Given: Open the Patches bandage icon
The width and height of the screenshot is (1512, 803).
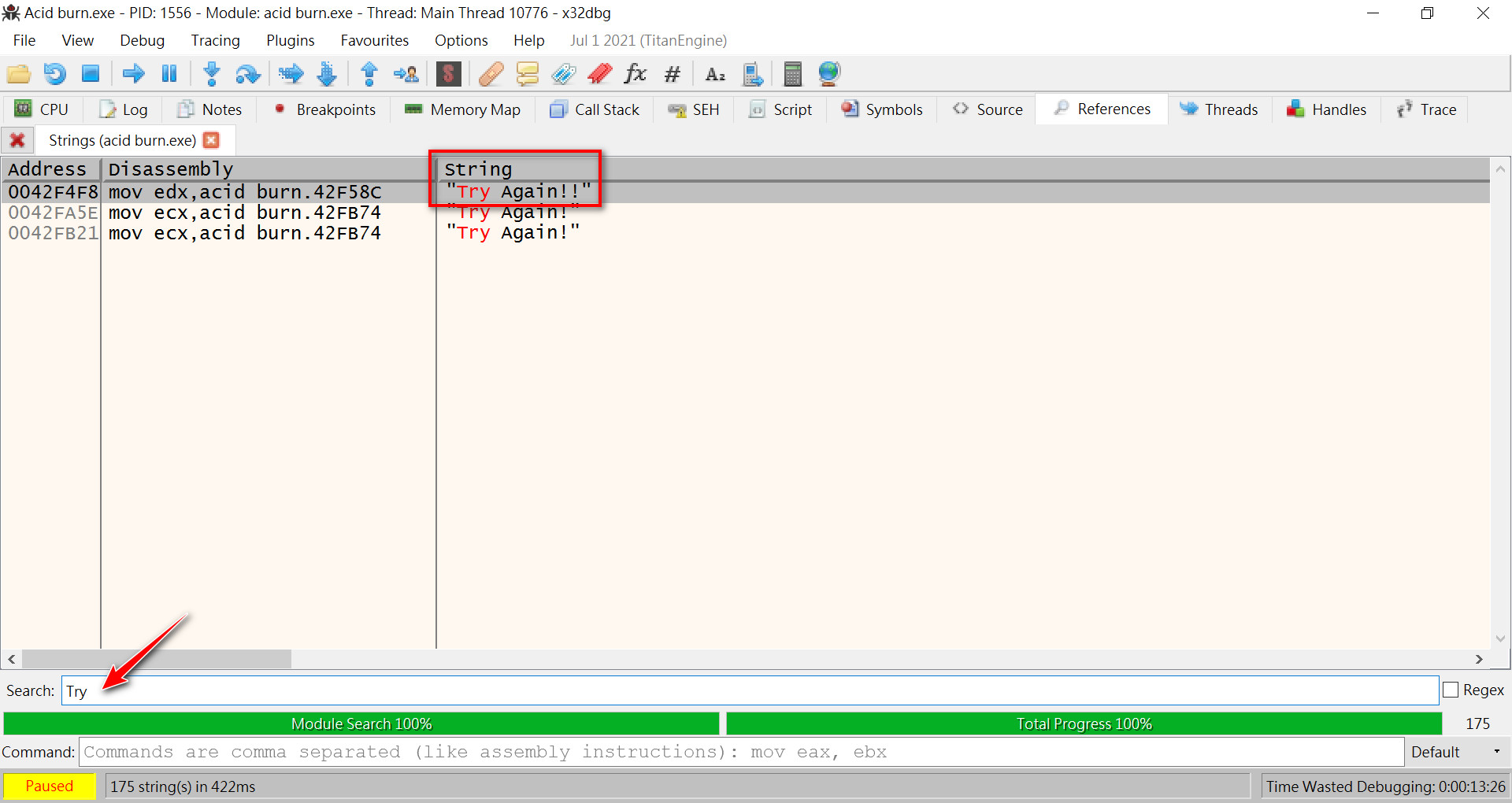Looking at the screenshot, I should [491, 74].
